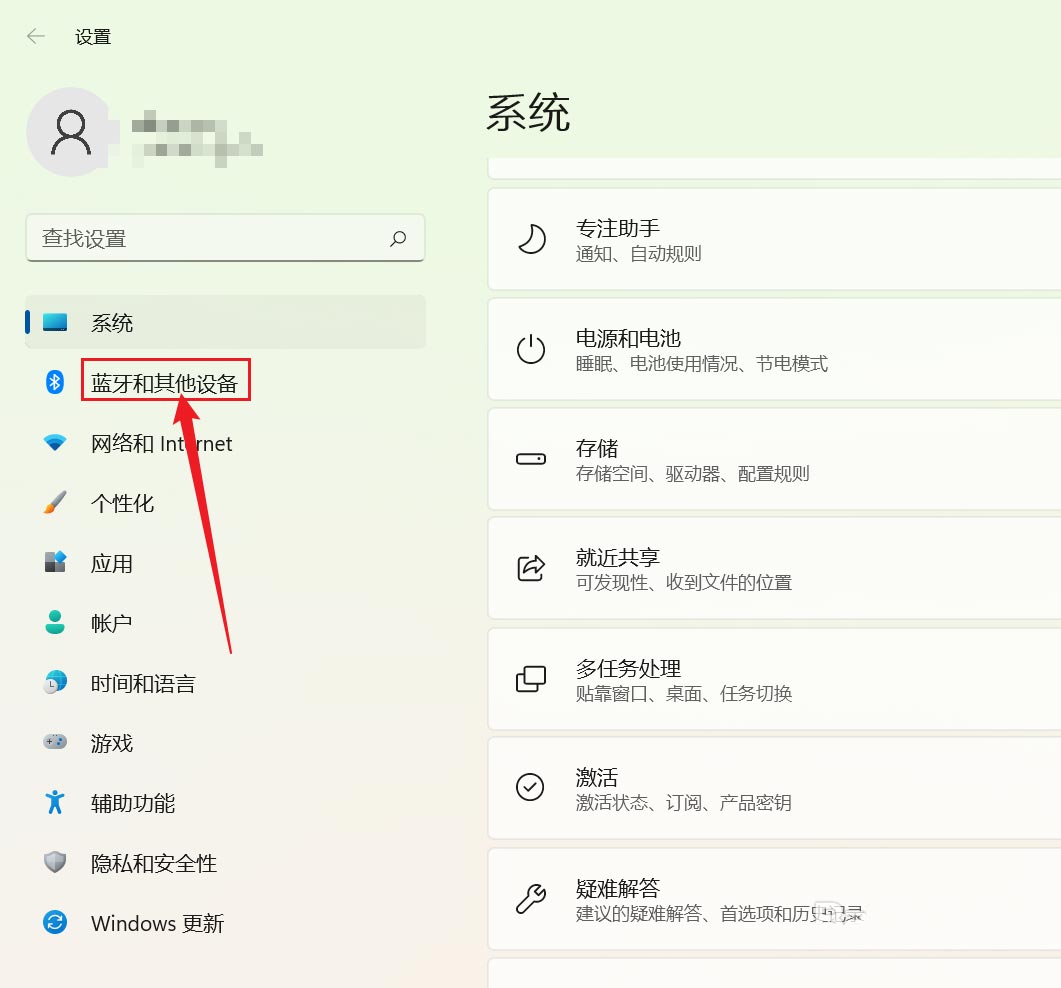Click the privacy shield icon

[x=55, y=862]
